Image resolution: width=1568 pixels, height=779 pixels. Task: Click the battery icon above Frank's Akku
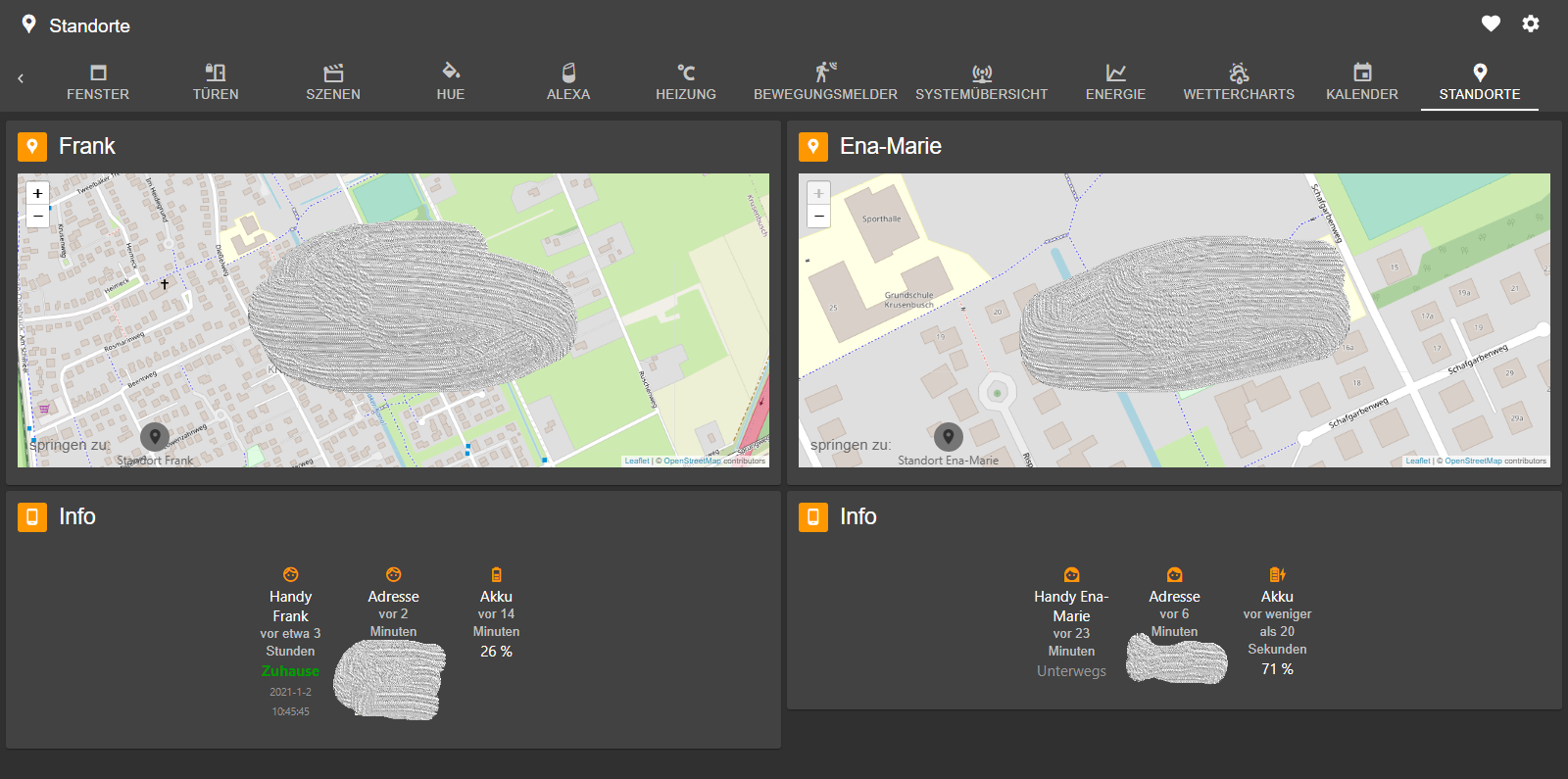497,574
